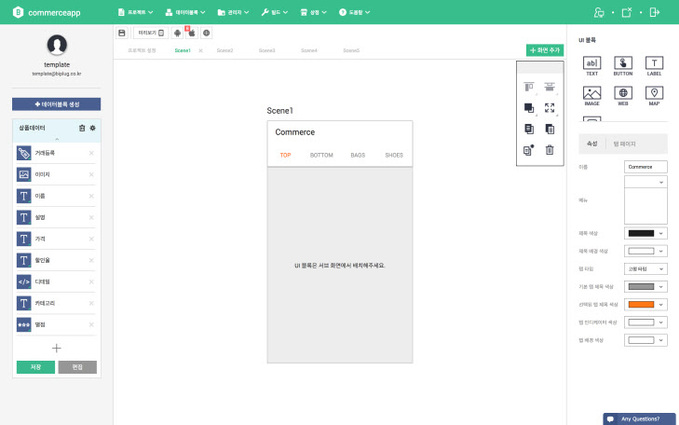Click the save disk icon in toolbar
Image resolution: width=679 pixels, height=425 pixels.
(122, 33)
